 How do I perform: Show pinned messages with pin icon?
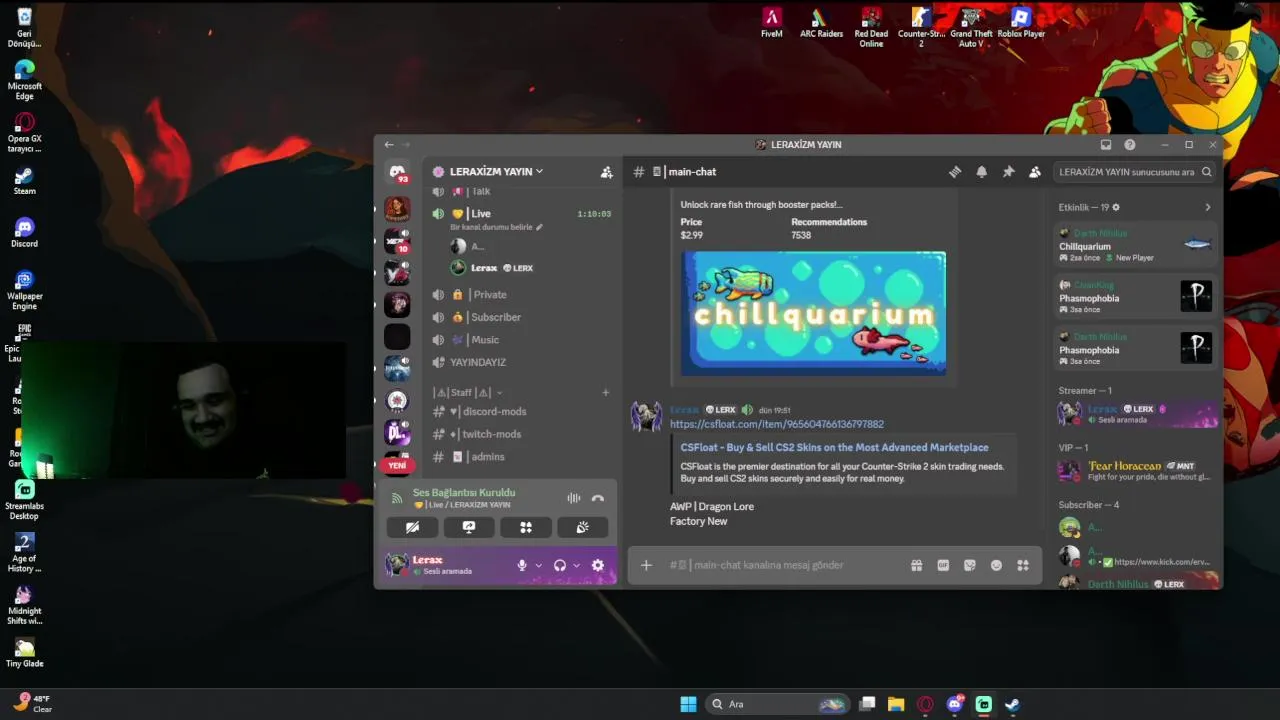1008,172
